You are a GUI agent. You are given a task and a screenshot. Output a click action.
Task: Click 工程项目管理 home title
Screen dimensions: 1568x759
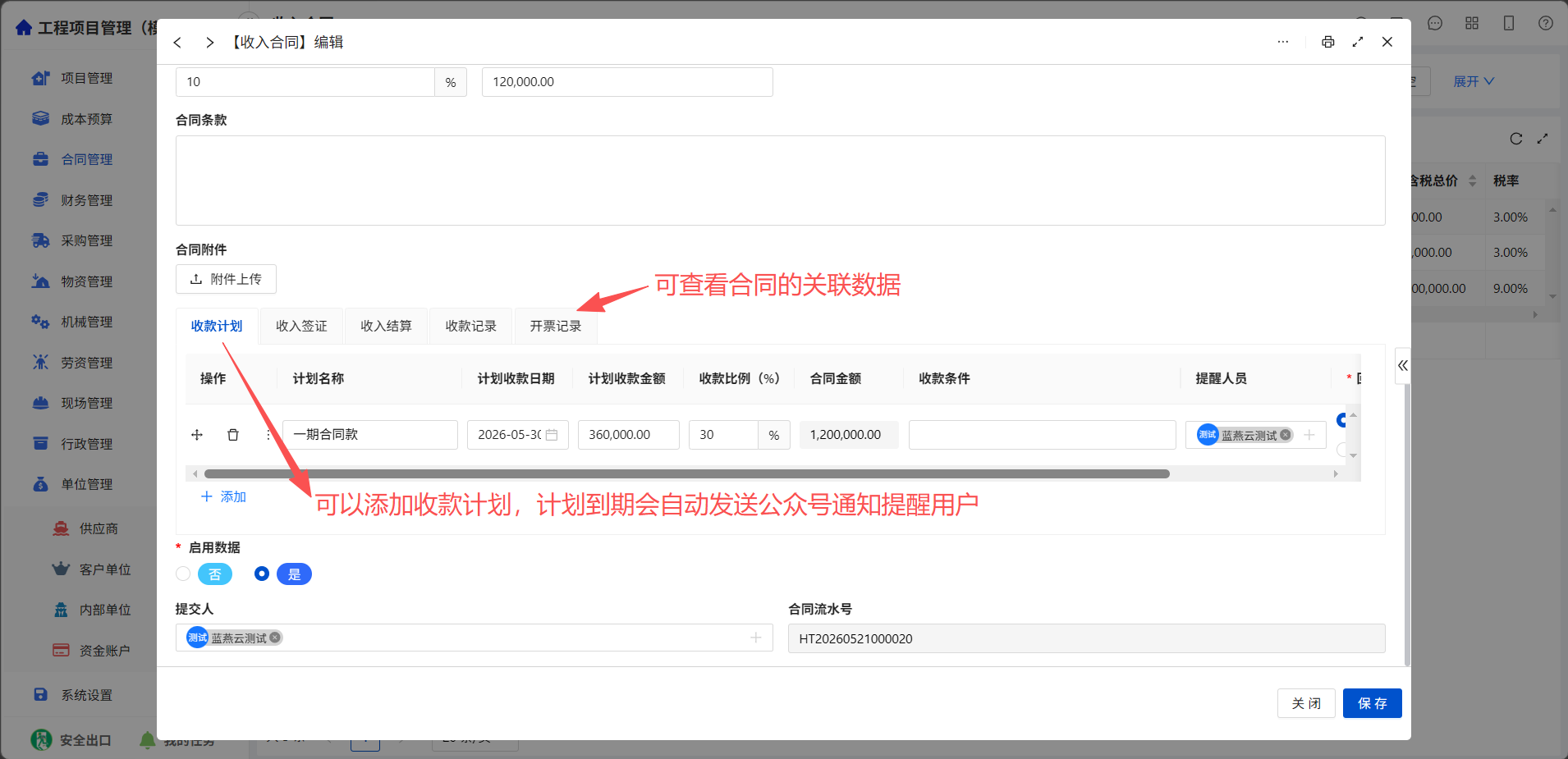[x=85, y=28]
